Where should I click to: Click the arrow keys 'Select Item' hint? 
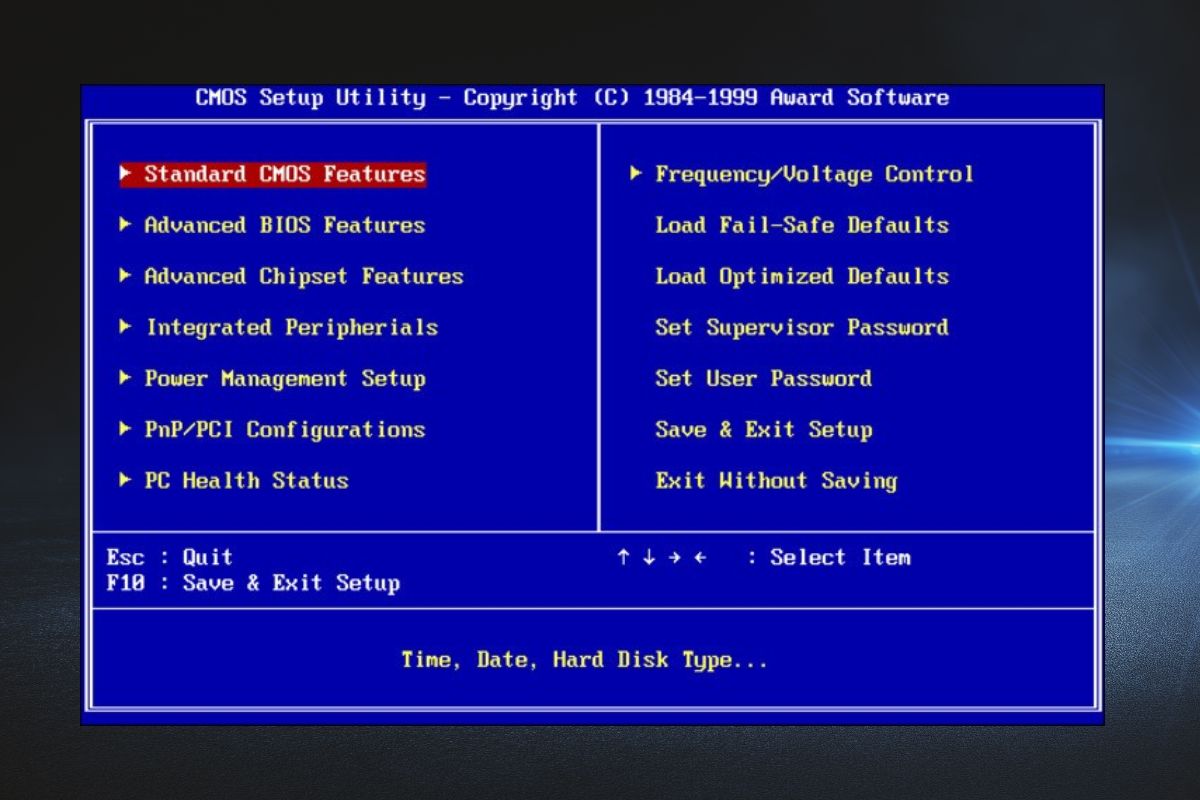click(x=764, y=557)
